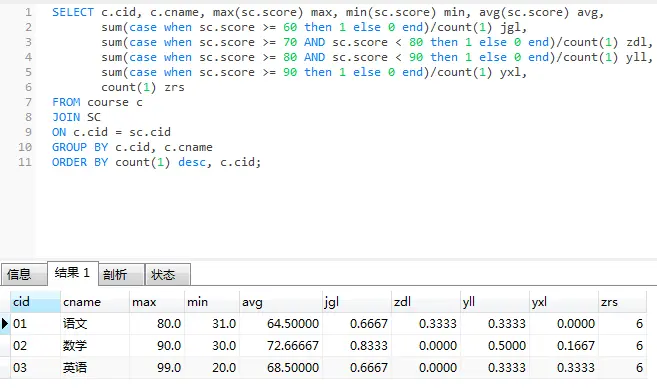The width and height of the screenshot is (657, 390).
Task: Click line number 1 in editor gutter
Action: click(28, 12)
